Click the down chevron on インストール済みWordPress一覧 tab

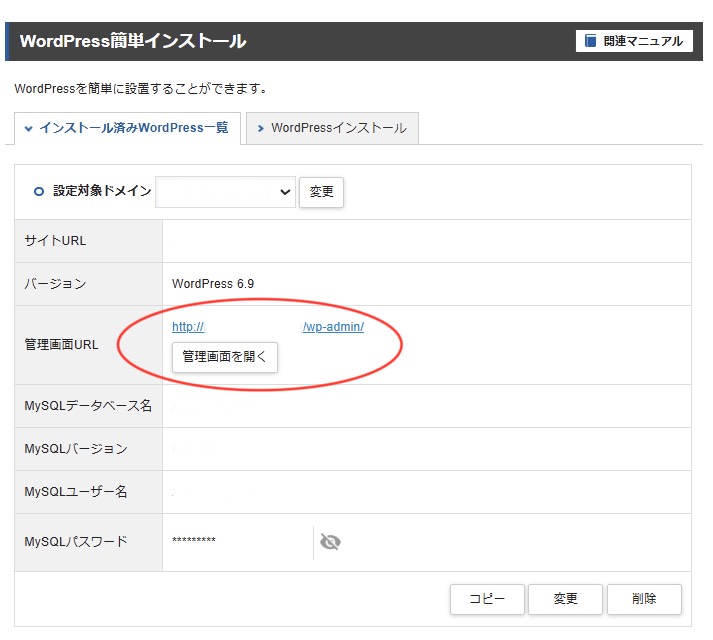(x=29, y=128)
